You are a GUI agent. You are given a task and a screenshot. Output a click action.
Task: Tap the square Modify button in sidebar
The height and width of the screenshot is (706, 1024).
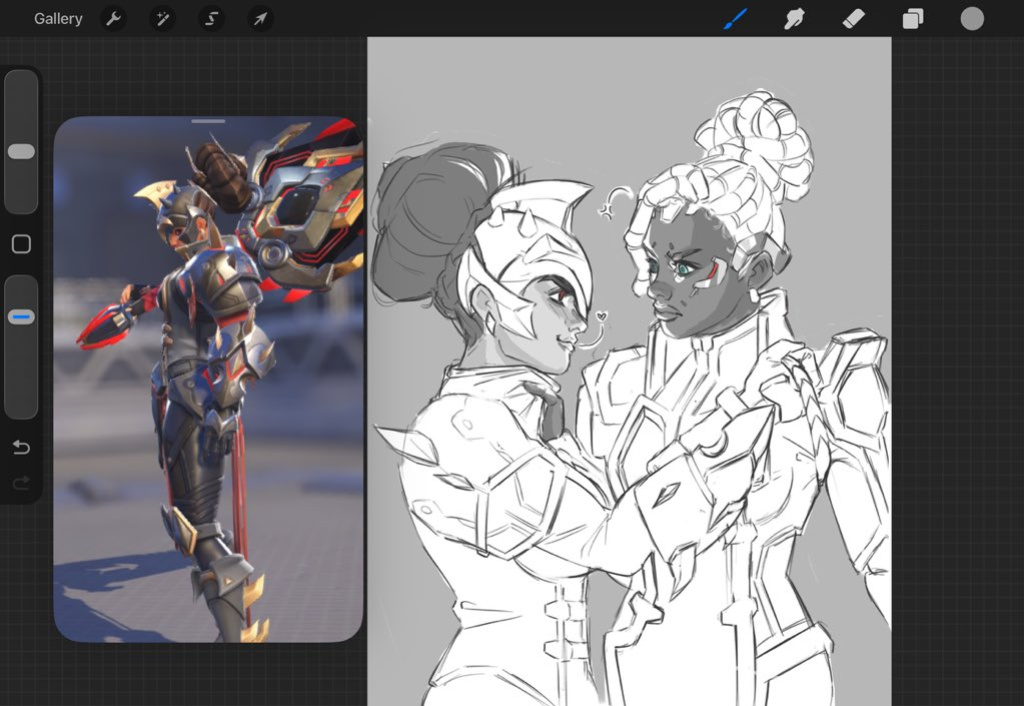(22, 244)
